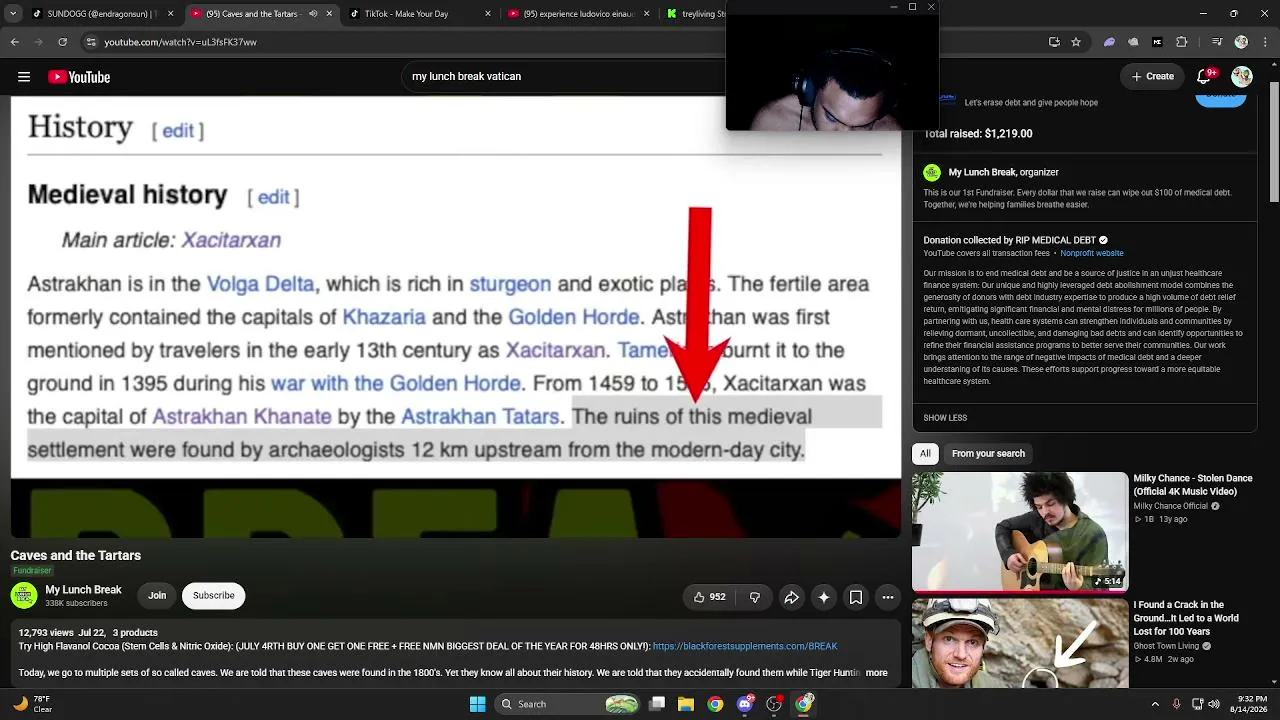
Task: Open the clock showing 9:32 PM
Action: coord(1249,704)
